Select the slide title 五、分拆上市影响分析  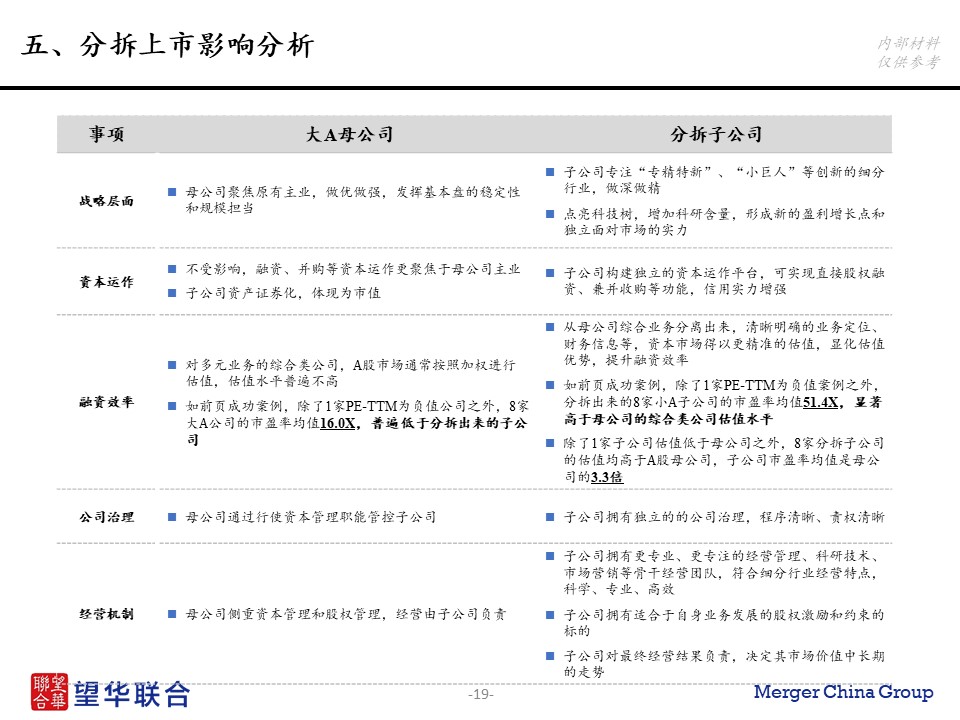pyautogui.click(x=167, y=47)
